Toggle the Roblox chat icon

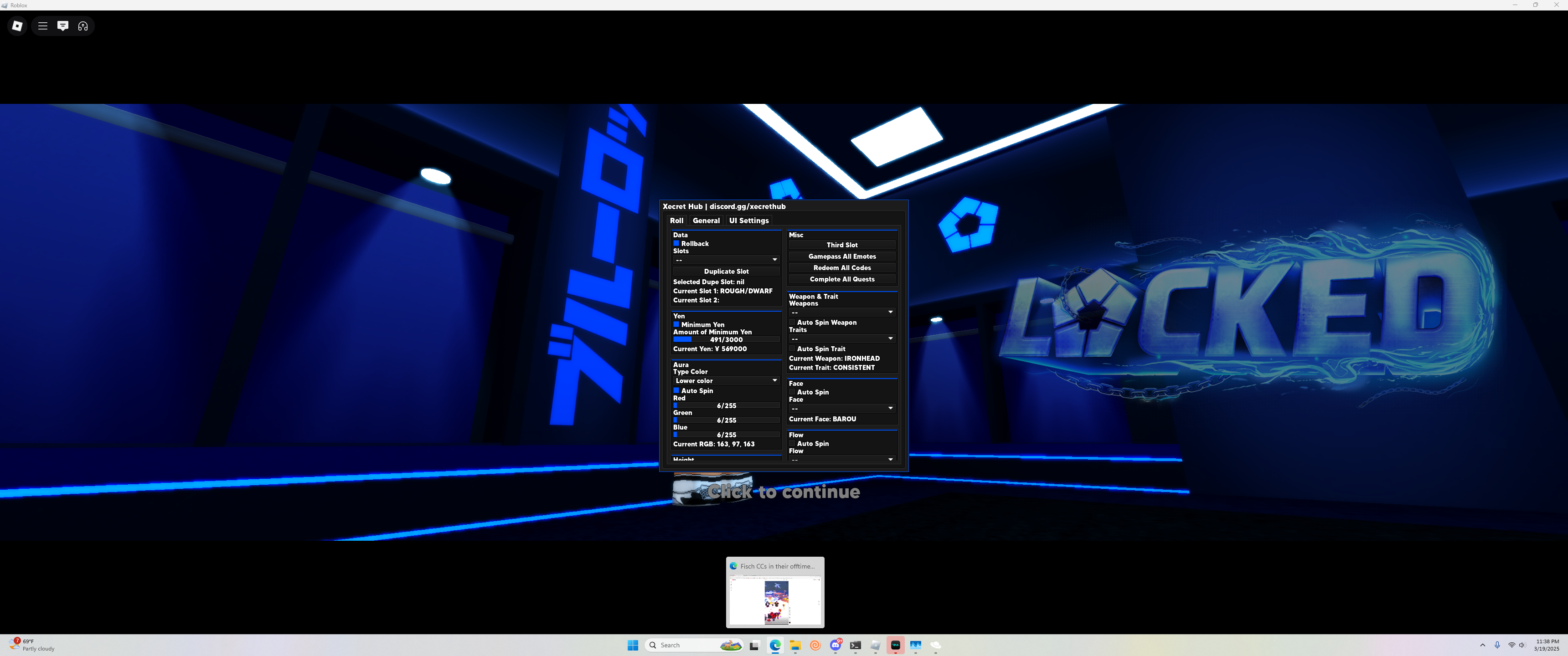[x=63, y=26]
